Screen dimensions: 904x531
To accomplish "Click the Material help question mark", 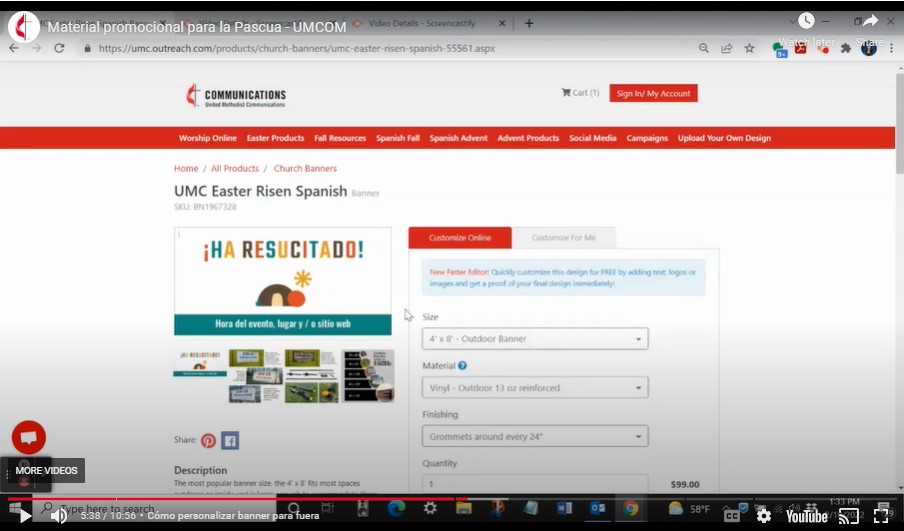I will (462, 366).
